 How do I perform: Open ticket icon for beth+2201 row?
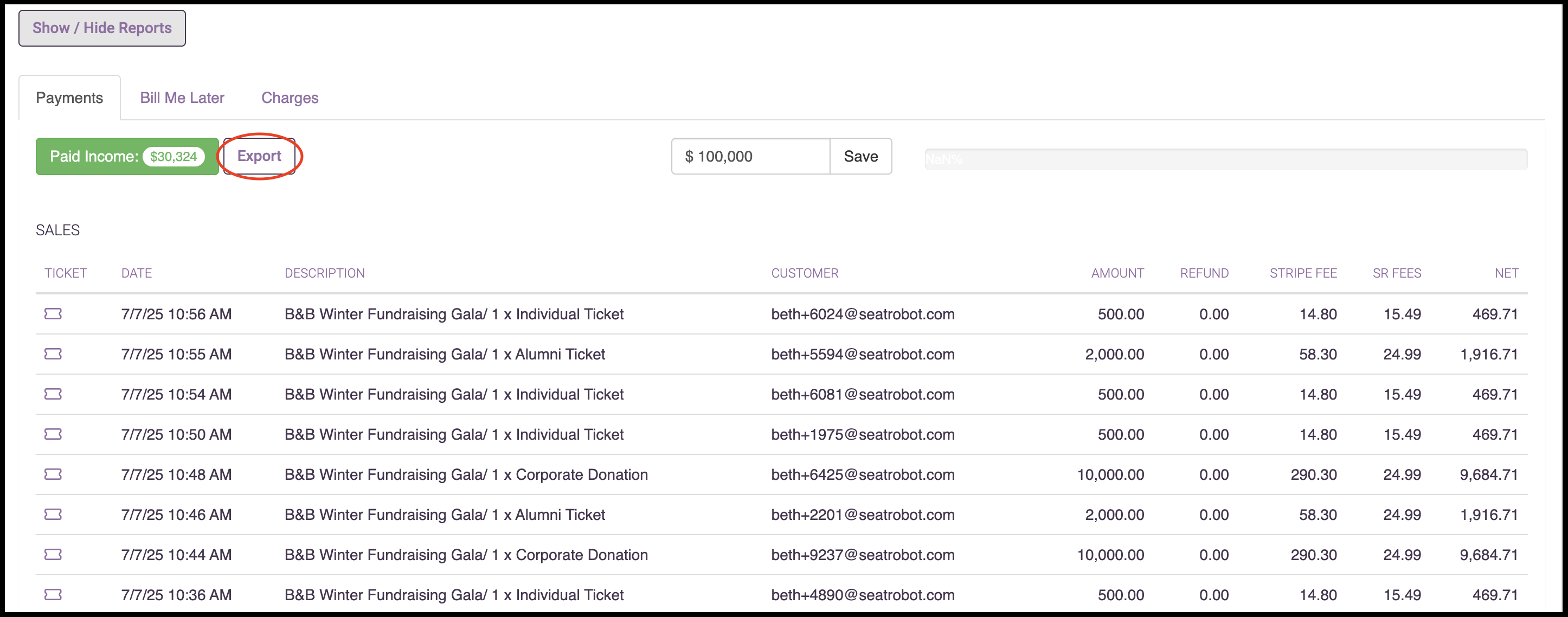(53, 515)
